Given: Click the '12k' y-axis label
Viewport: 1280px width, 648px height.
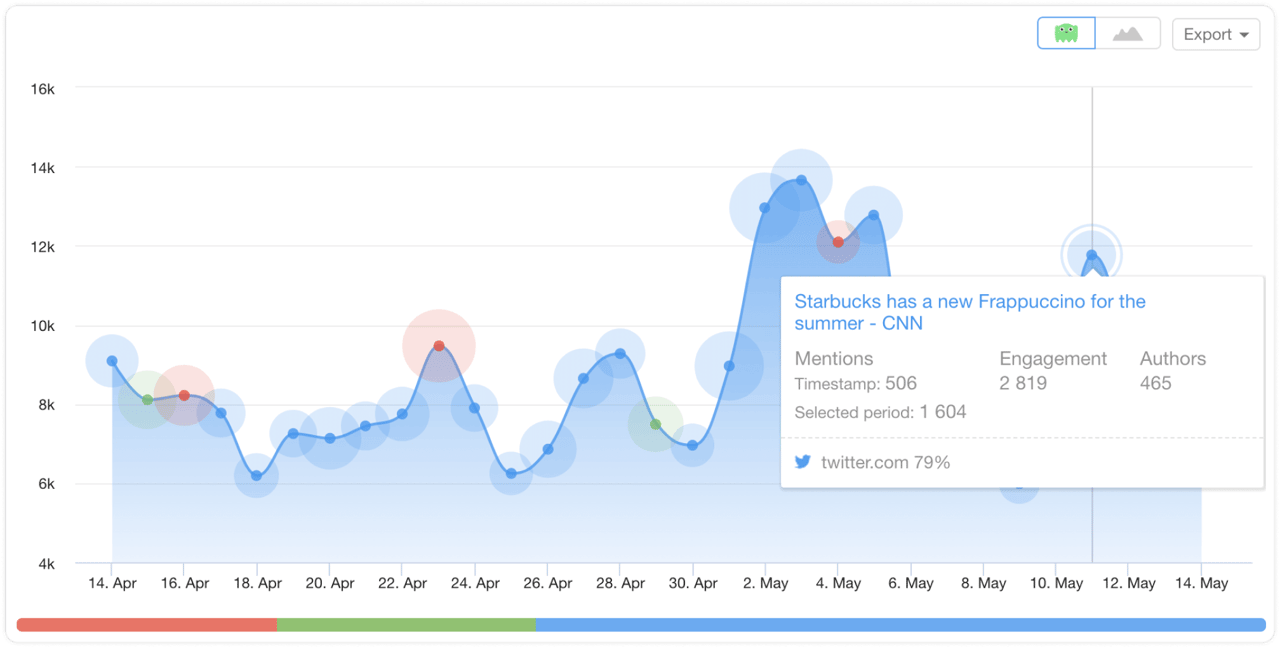Looking at the screenshot, I should pyautogui.click(x=42, y=247).
